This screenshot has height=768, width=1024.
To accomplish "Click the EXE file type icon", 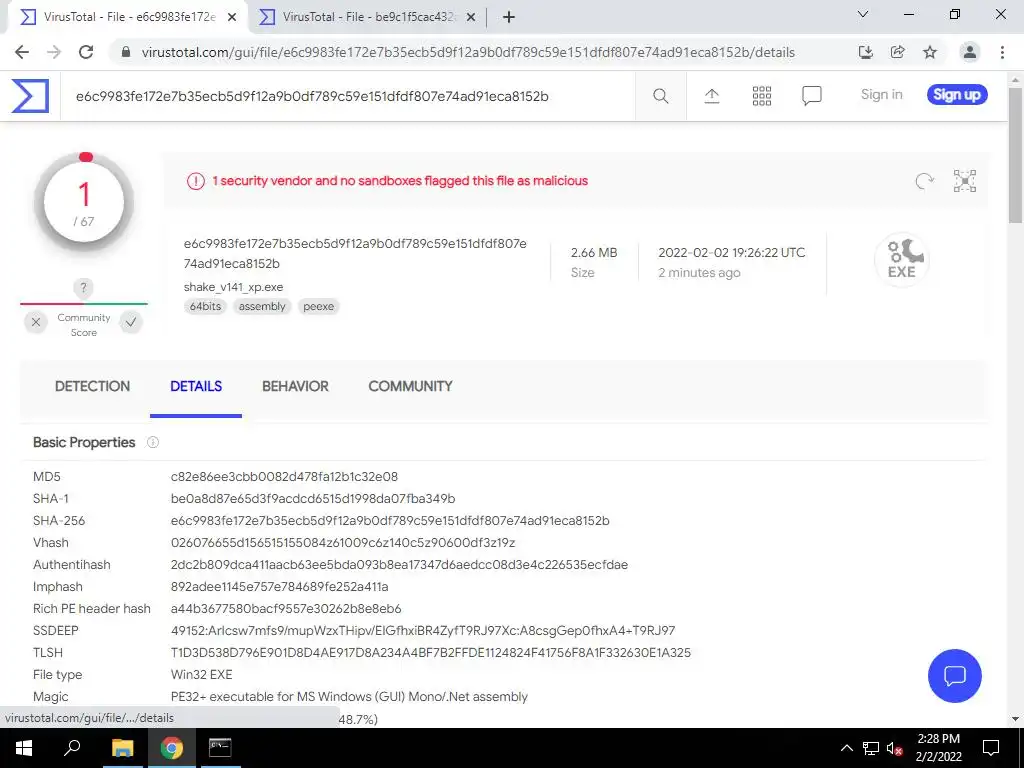I will pos(902,259).
